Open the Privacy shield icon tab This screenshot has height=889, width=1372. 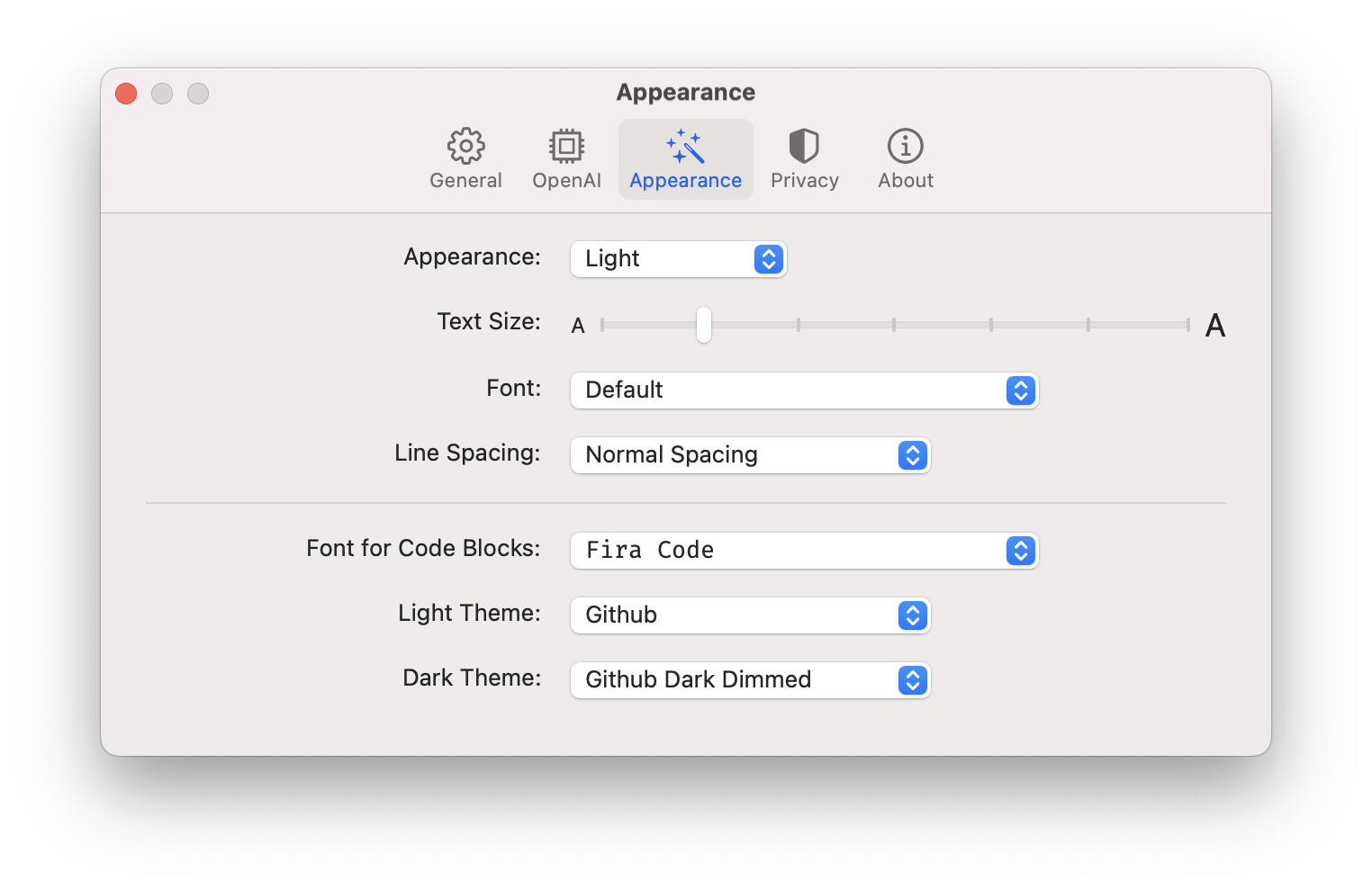[x=804, y=146]
